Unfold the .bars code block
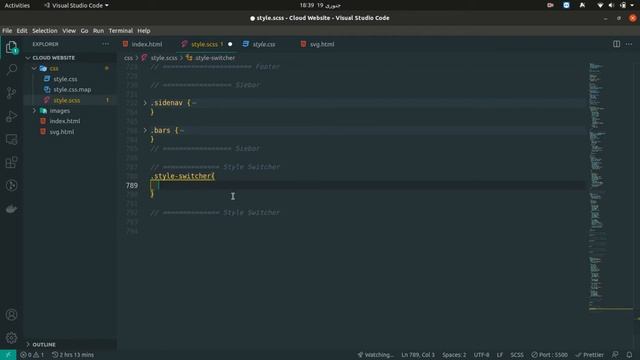 click(145, 130)
